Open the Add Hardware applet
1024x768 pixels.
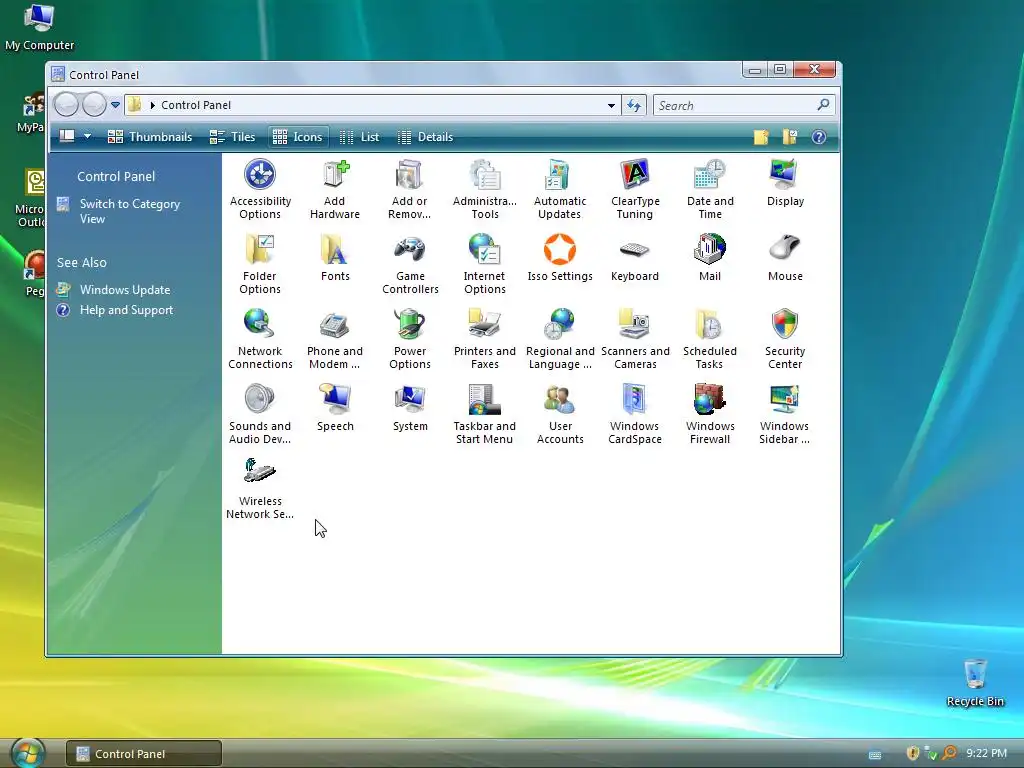pos(335,189)
